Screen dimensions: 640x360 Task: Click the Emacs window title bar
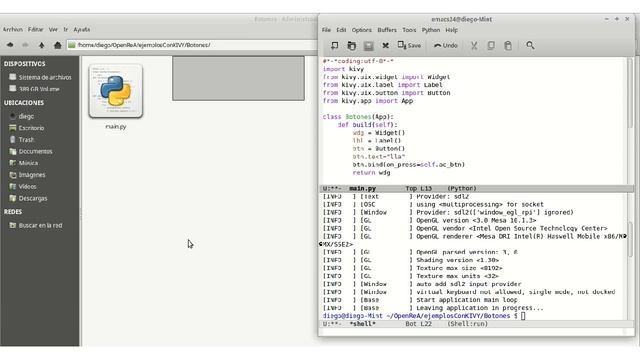461,19
